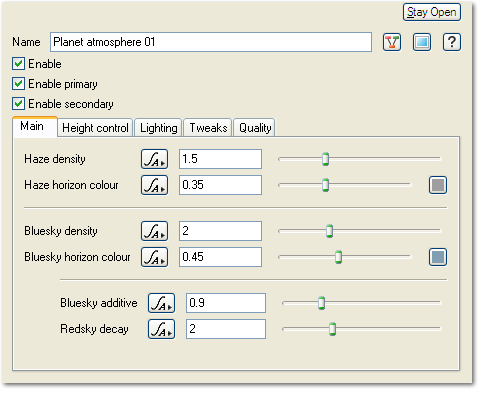
Task: Toggle the Enable primary checkbox
Action: click(18, 84)
